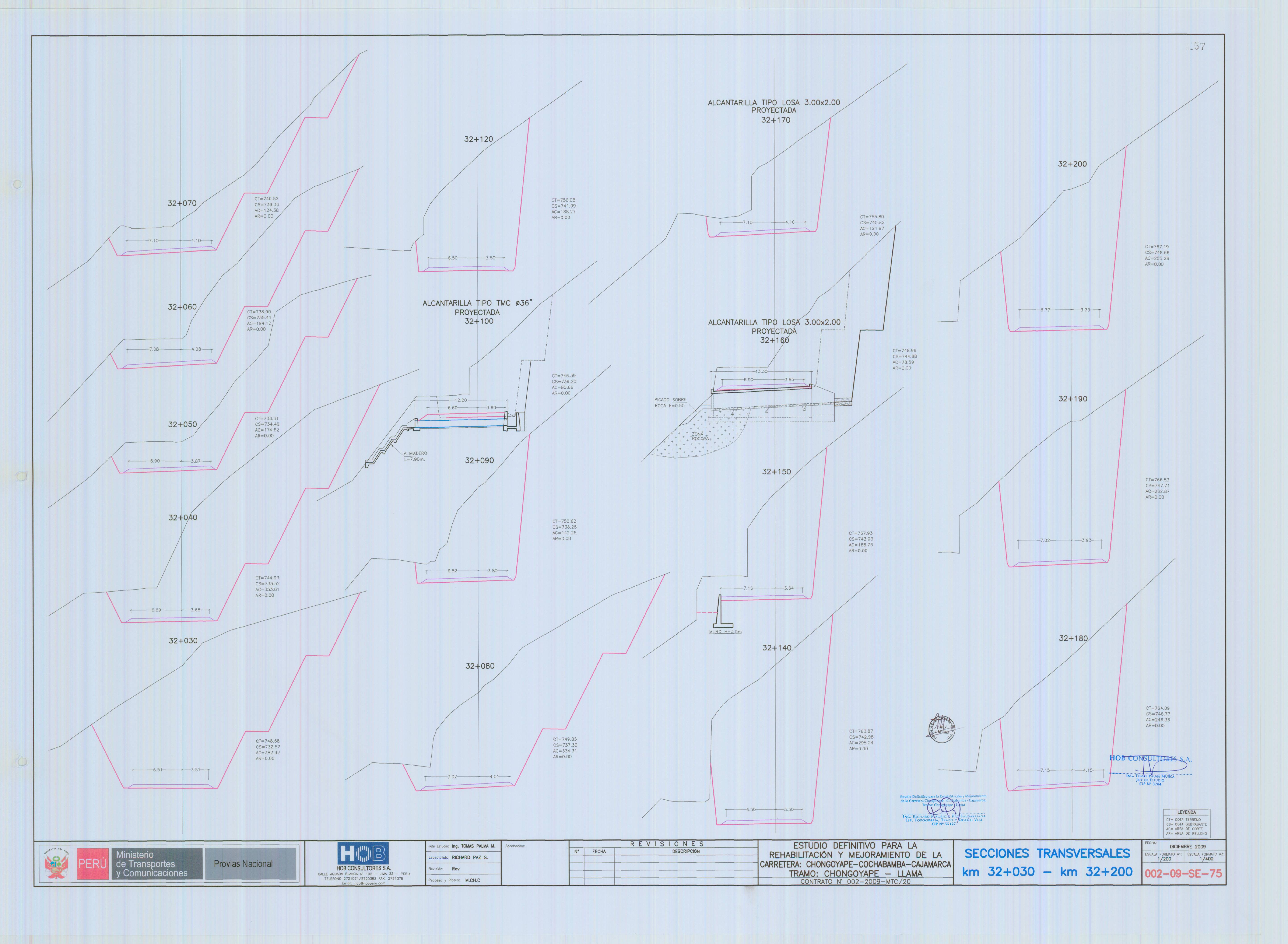Click the value CT=757.93
Image resolution: width=1288 pixels, height=944 pixels.
click(860, 534)
